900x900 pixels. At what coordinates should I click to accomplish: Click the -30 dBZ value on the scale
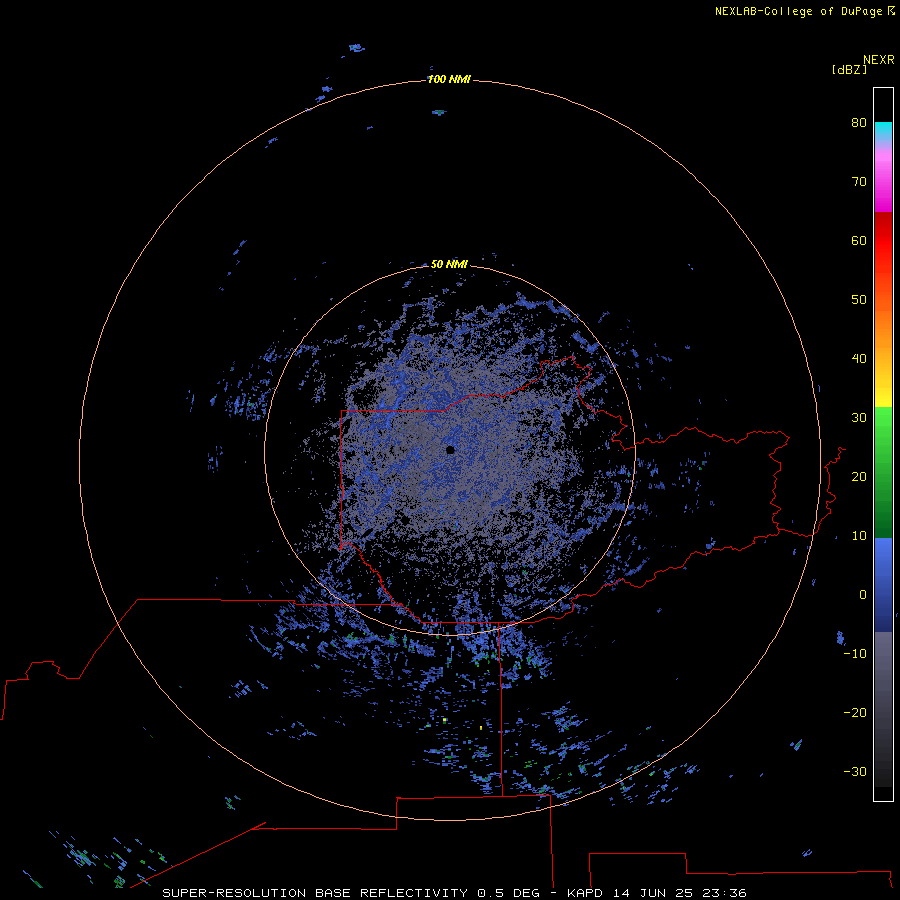(855, 771)
